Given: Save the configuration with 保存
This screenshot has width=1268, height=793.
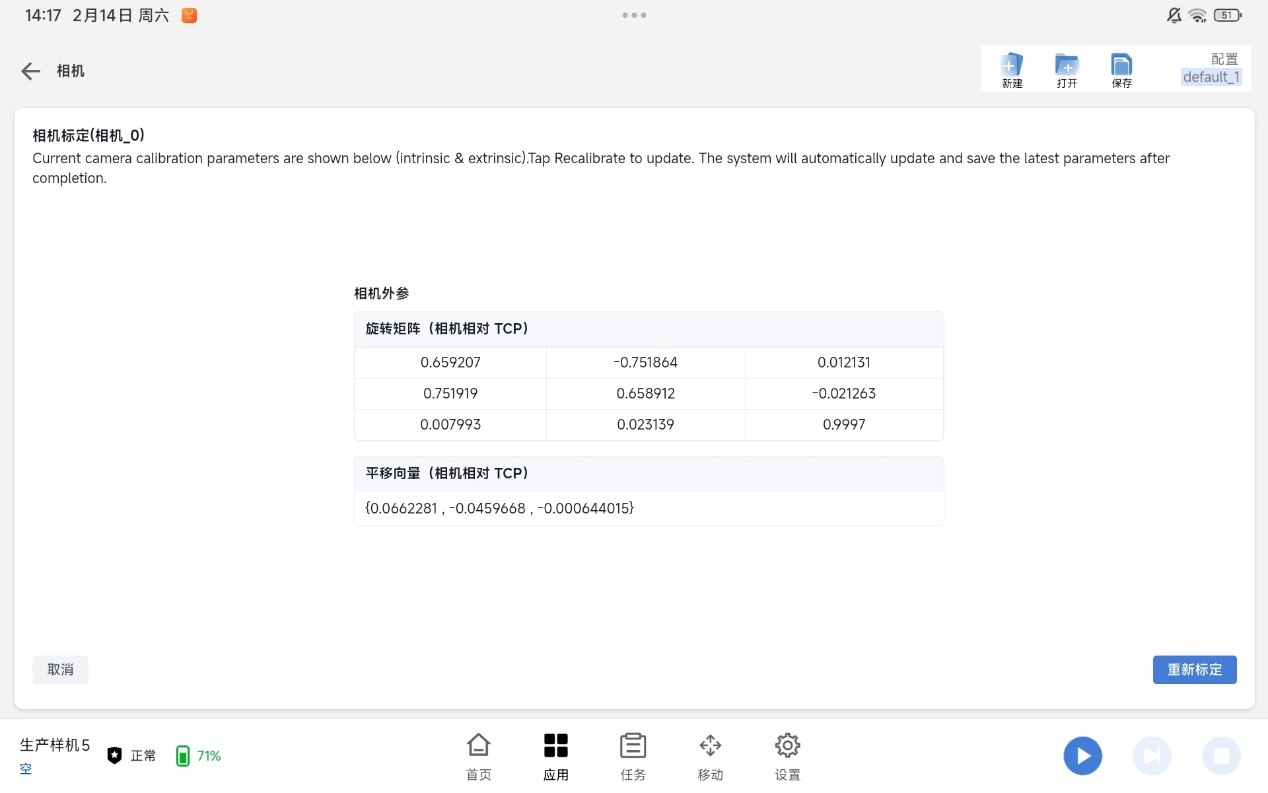Looking at the screenshot, I should point(1122,70).
